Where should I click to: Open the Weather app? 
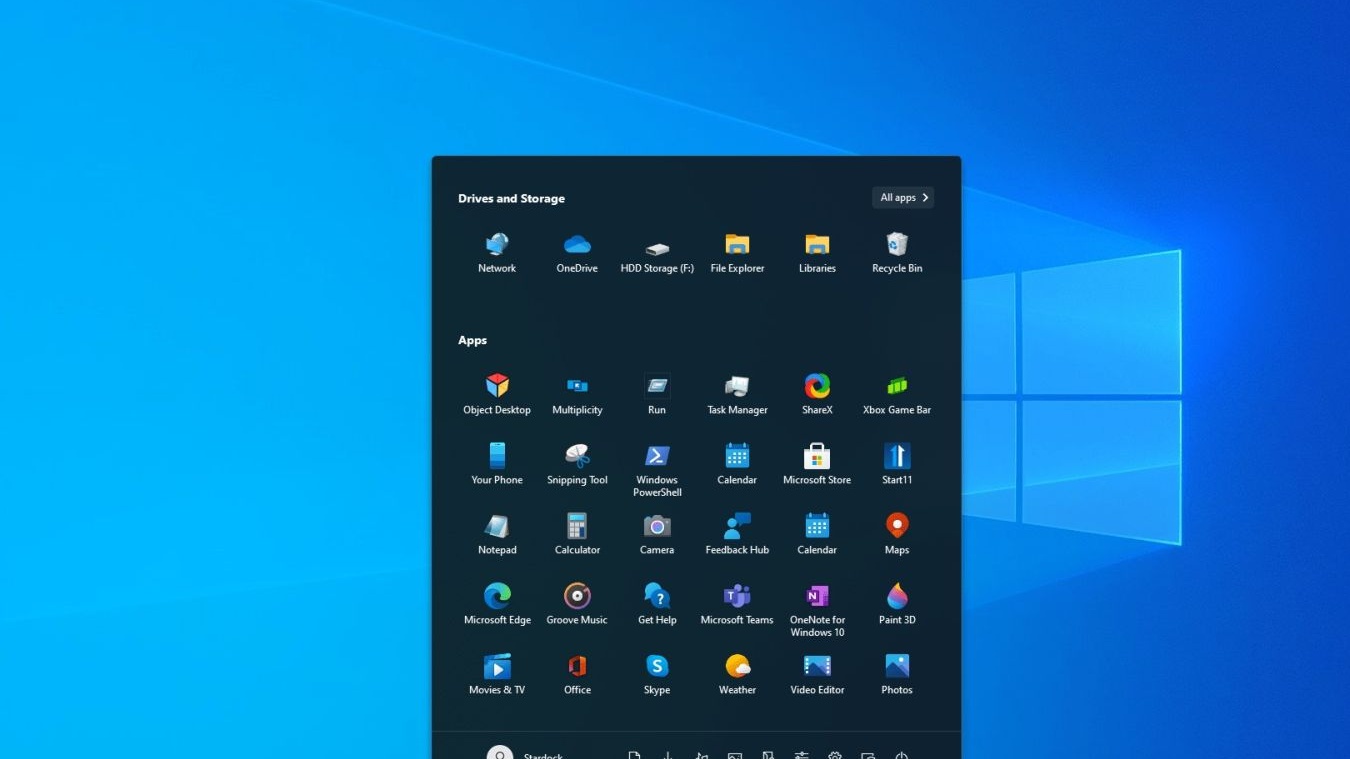click(737, 674)
